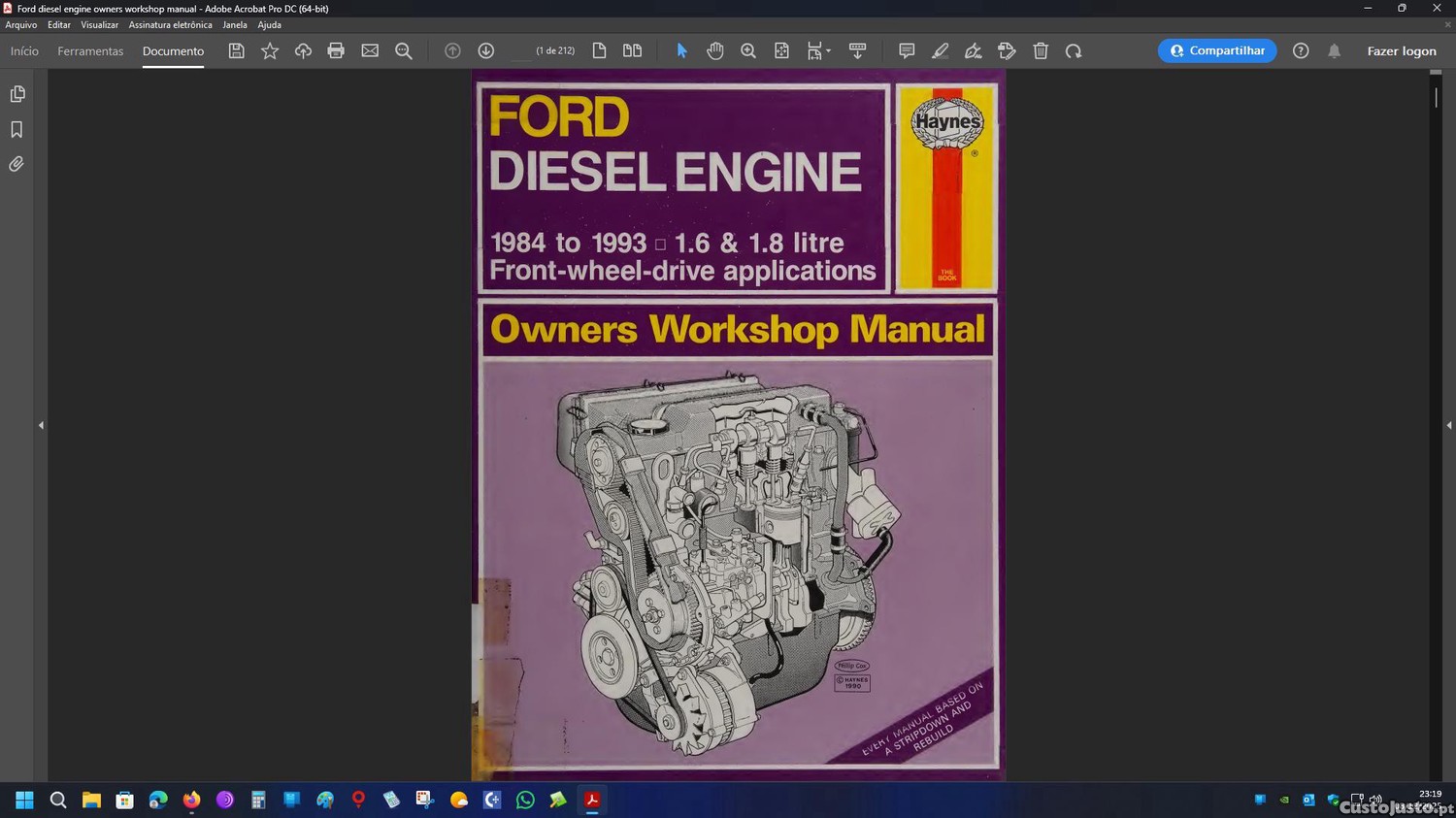Star this document as a favorite
The image size is (1456, 818).
pos(270,50)
